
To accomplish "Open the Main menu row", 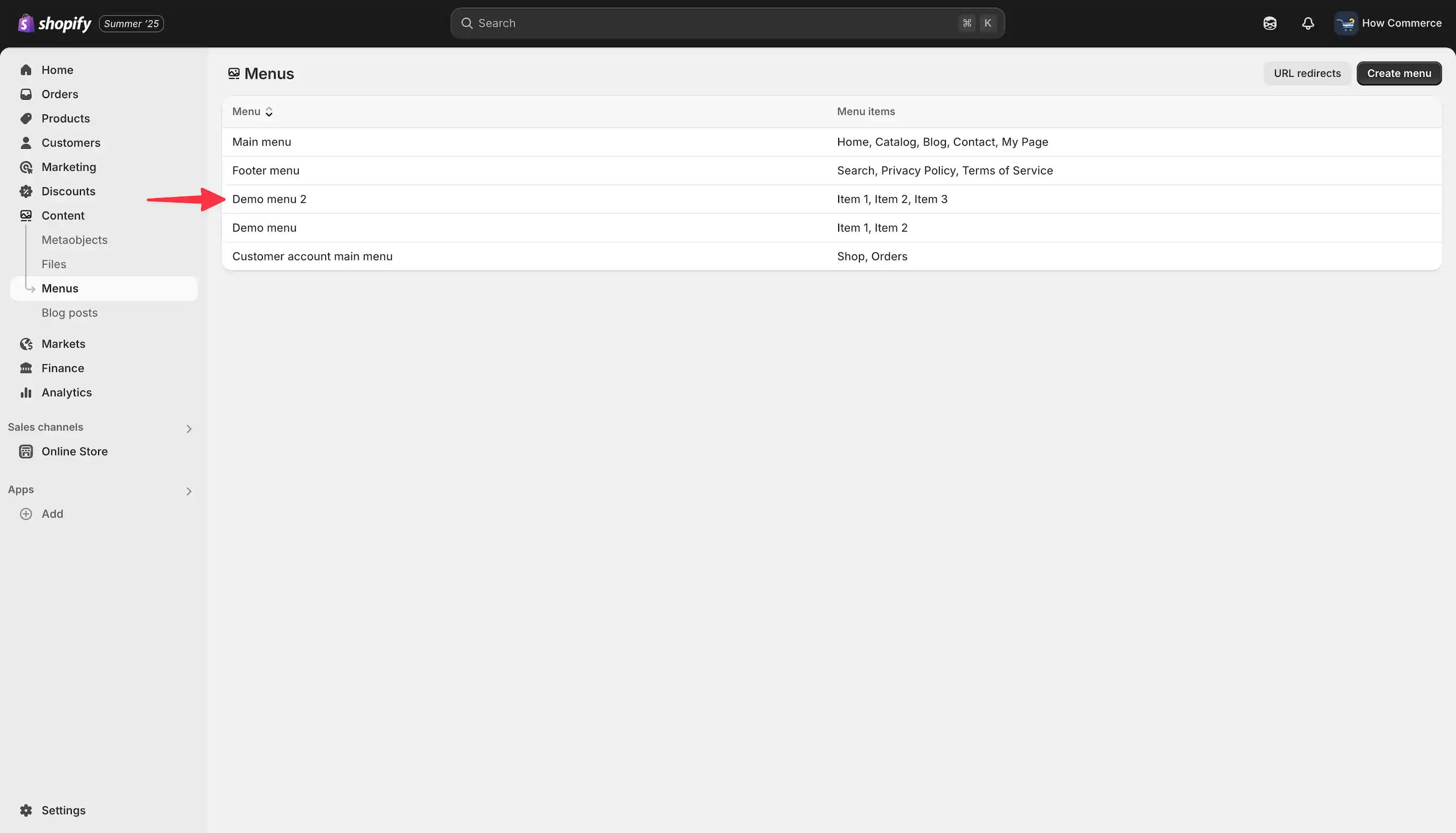I will [x=832, y=142].
